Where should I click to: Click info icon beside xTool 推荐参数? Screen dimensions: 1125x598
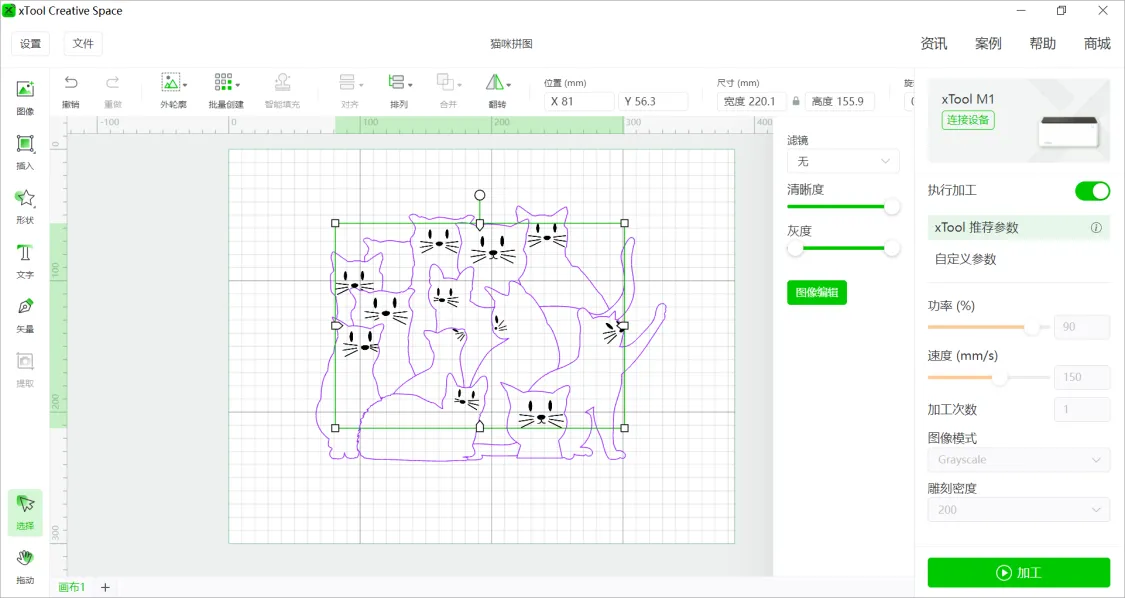(1096, 228)
